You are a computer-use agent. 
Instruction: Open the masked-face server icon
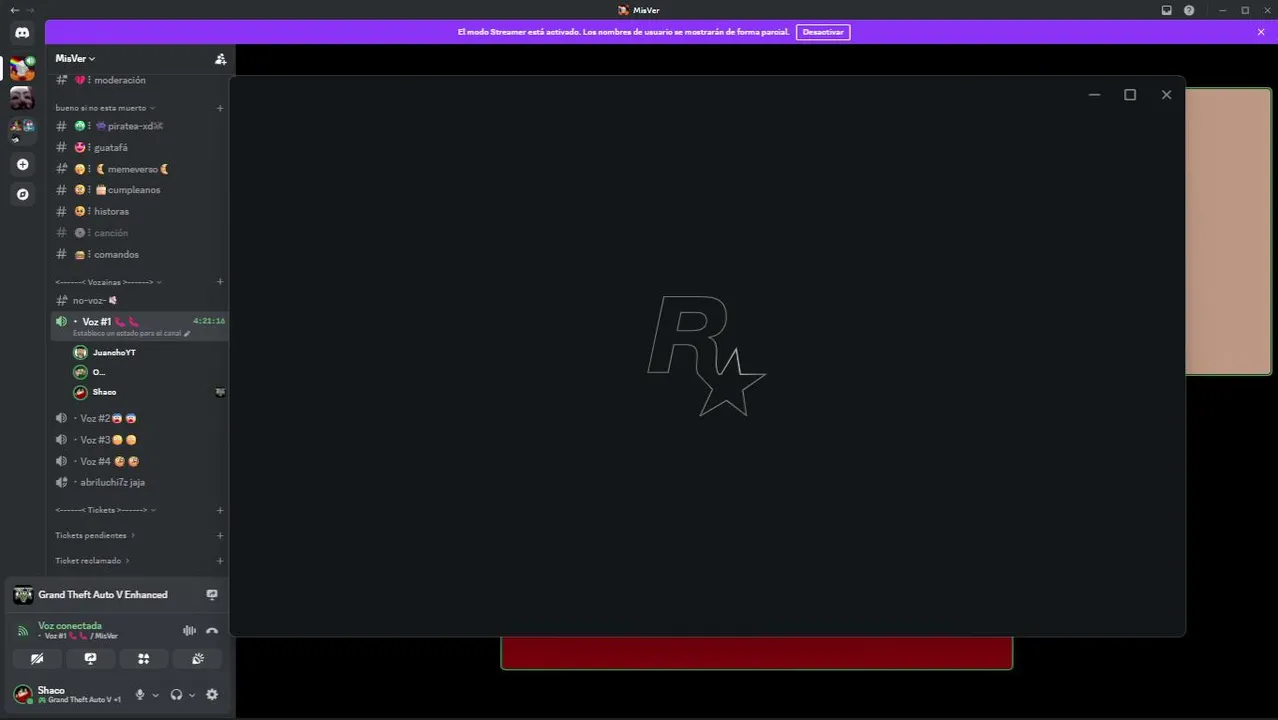[x=22, y=97]
